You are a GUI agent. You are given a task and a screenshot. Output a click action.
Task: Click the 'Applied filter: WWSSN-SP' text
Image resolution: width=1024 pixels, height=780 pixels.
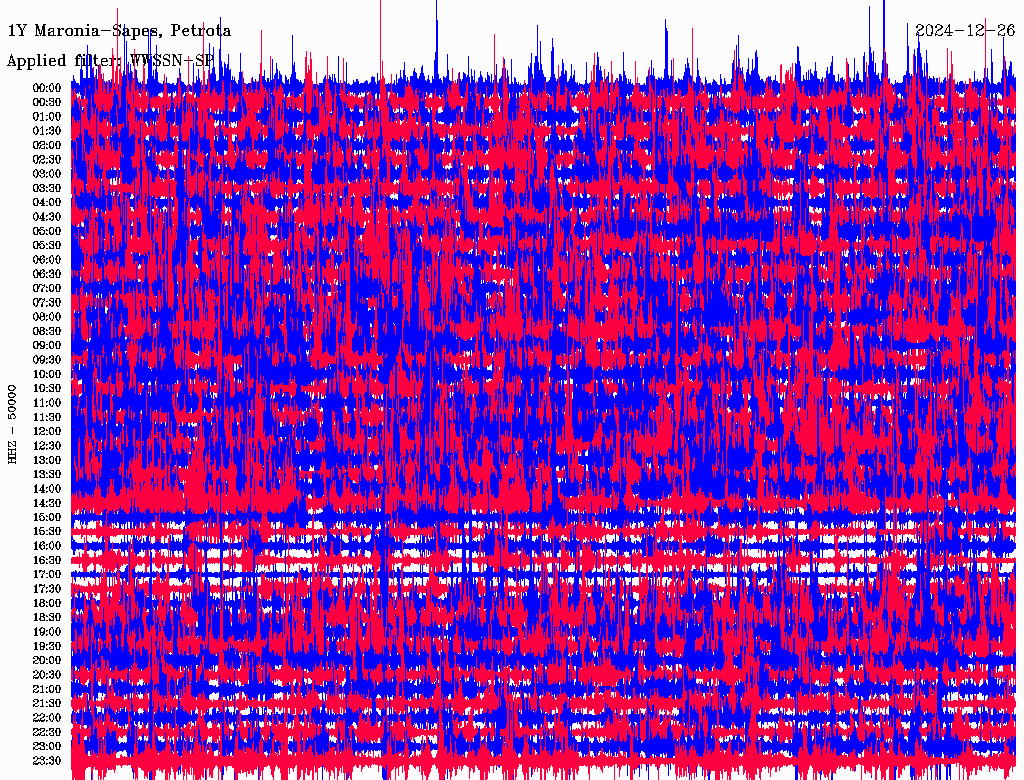click(x=110, y=61)
